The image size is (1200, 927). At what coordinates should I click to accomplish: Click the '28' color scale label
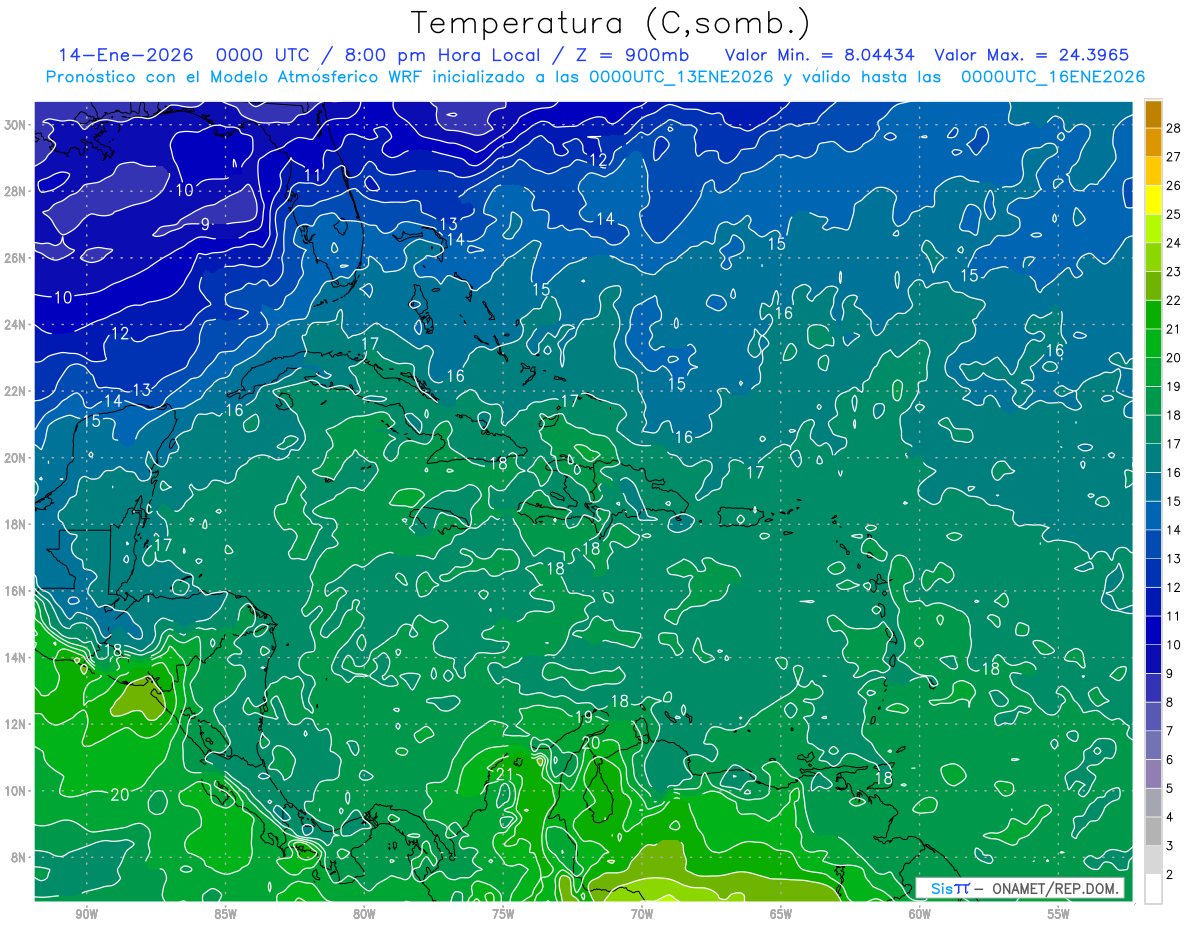pyautogui.click(x=1174, y=127)
